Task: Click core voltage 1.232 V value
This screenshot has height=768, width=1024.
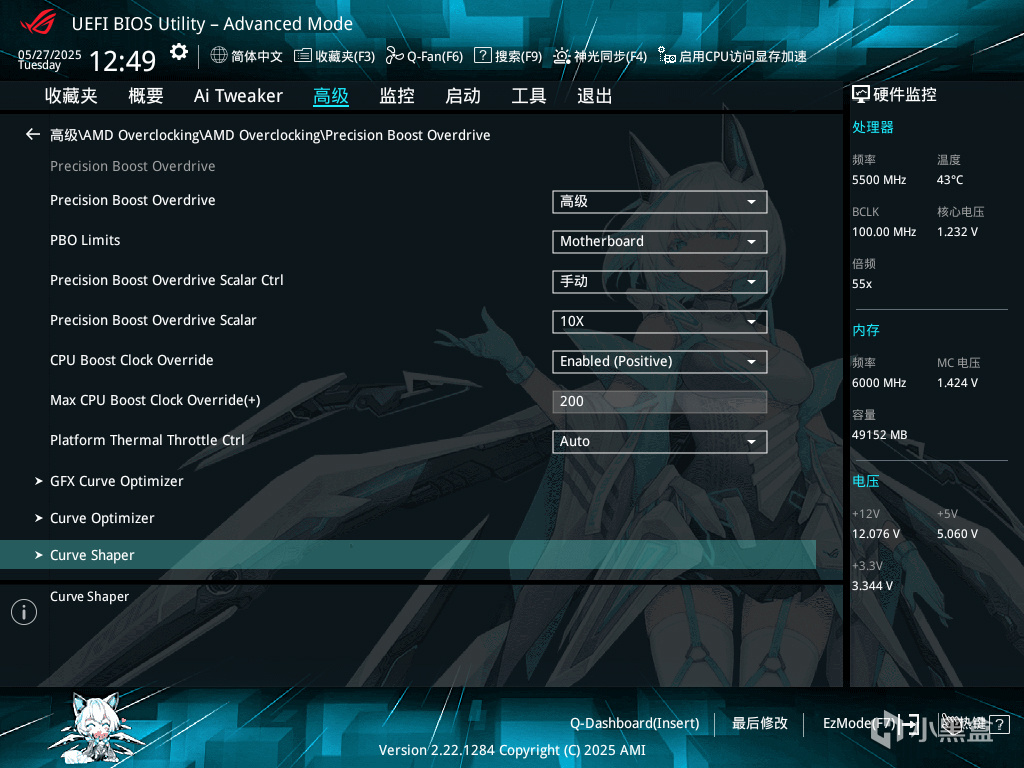Action: pos(957,232)
